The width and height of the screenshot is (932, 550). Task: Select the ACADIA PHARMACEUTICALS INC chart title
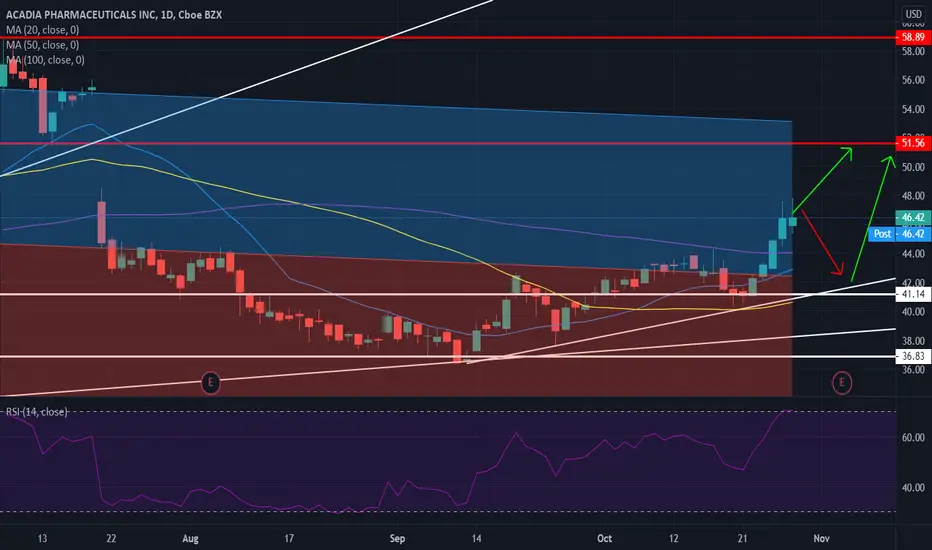click(114, 15)
